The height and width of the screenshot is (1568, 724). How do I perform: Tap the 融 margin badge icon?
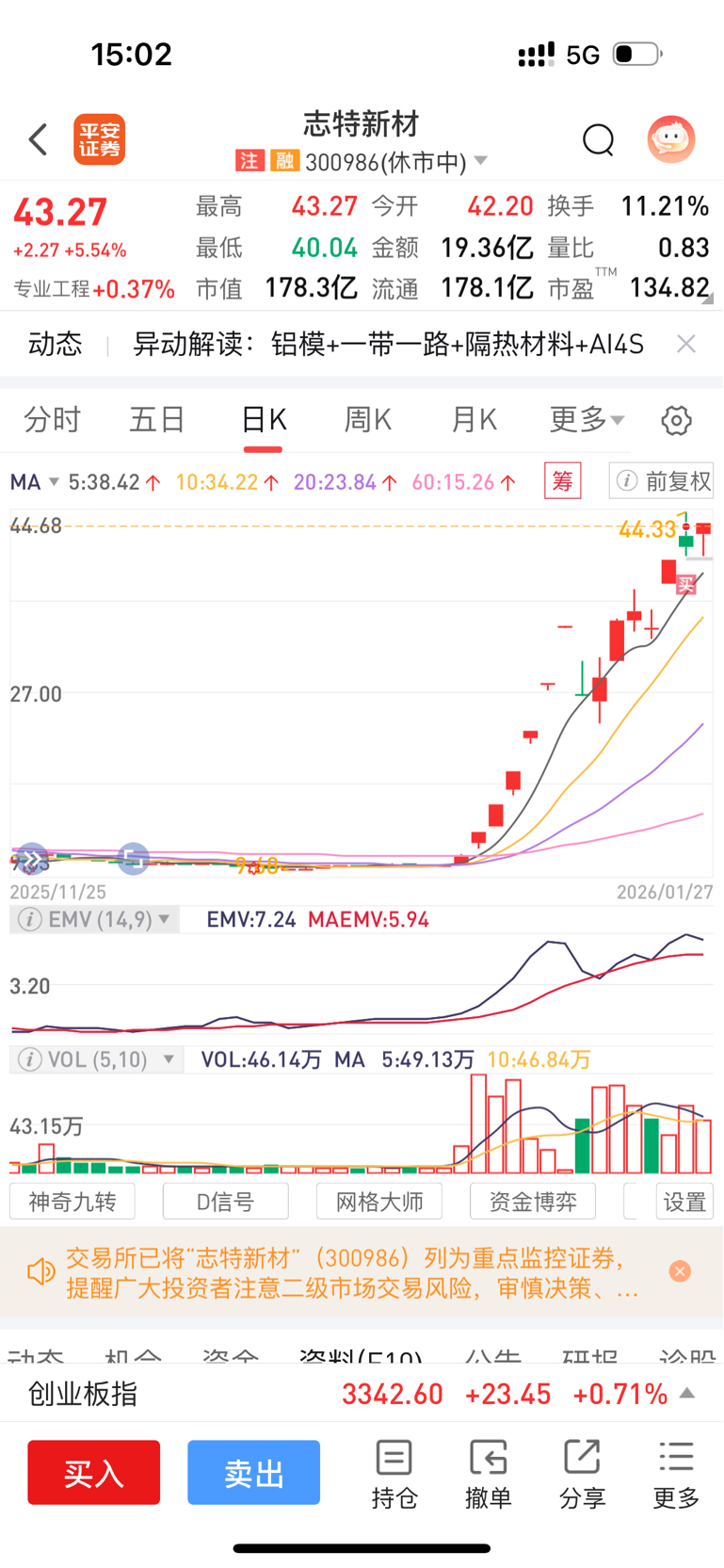click(x=283, y=161)
